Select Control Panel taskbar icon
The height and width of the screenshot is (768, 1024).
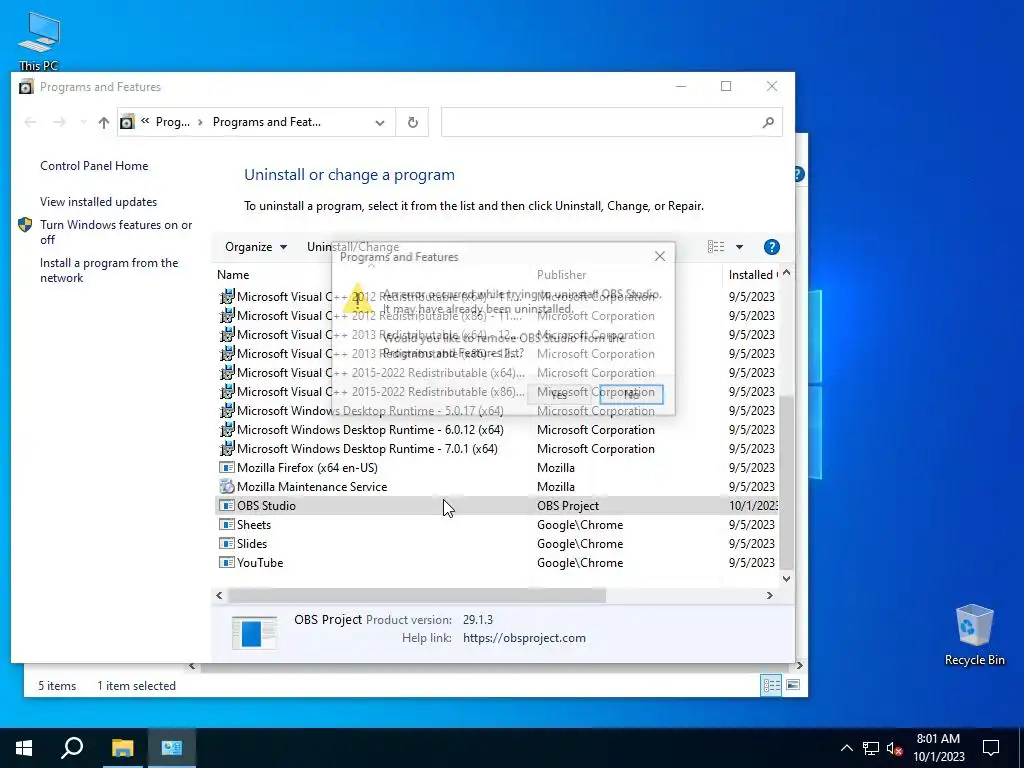172,748
